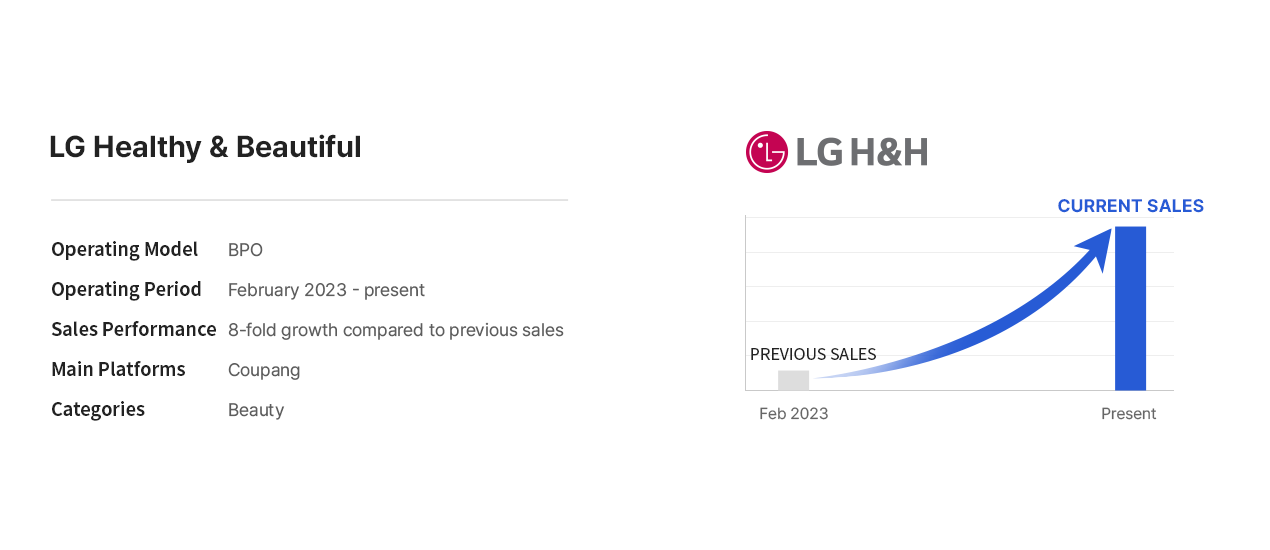Image resolution: width=1270 pixels, height=550 pixels.
Task: Click the Operating Model label
Action: coord(125,249)
